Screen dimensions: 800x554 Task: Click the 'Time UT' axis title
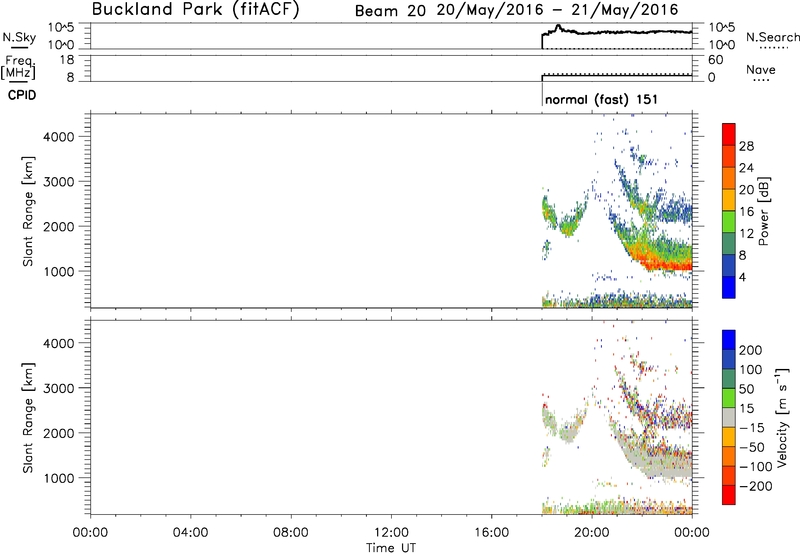point(391,548)
